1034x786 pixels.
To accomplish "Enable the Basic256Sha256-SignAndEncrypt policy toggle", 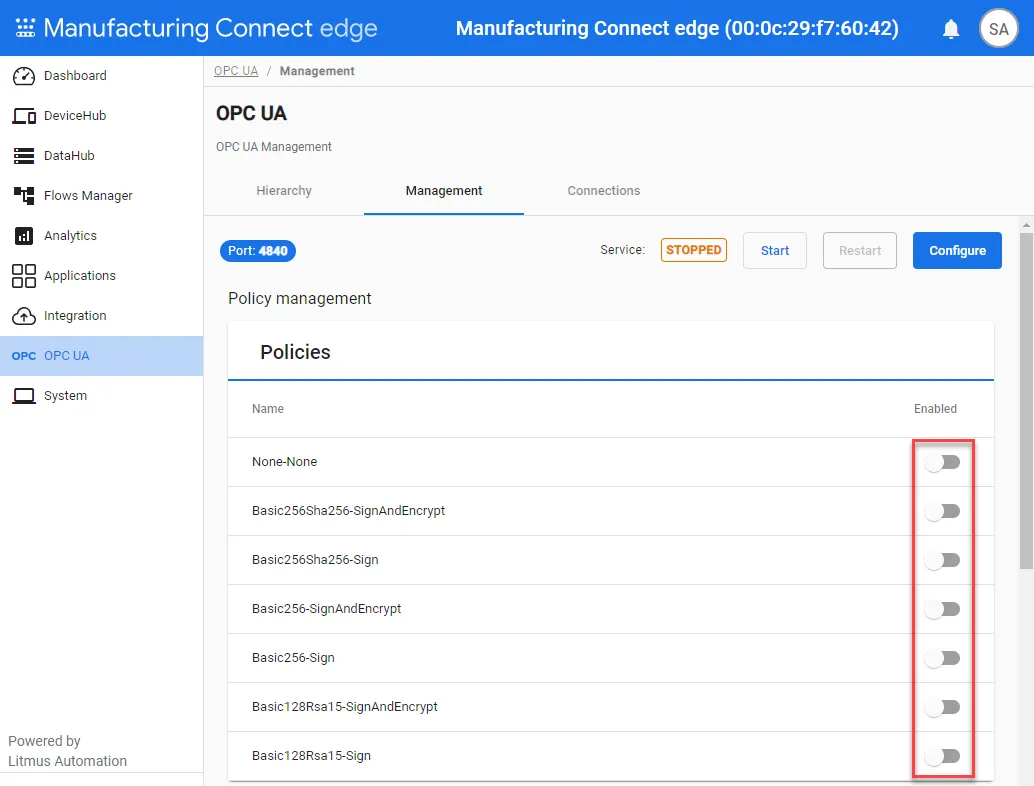I will tap(942, 511).
